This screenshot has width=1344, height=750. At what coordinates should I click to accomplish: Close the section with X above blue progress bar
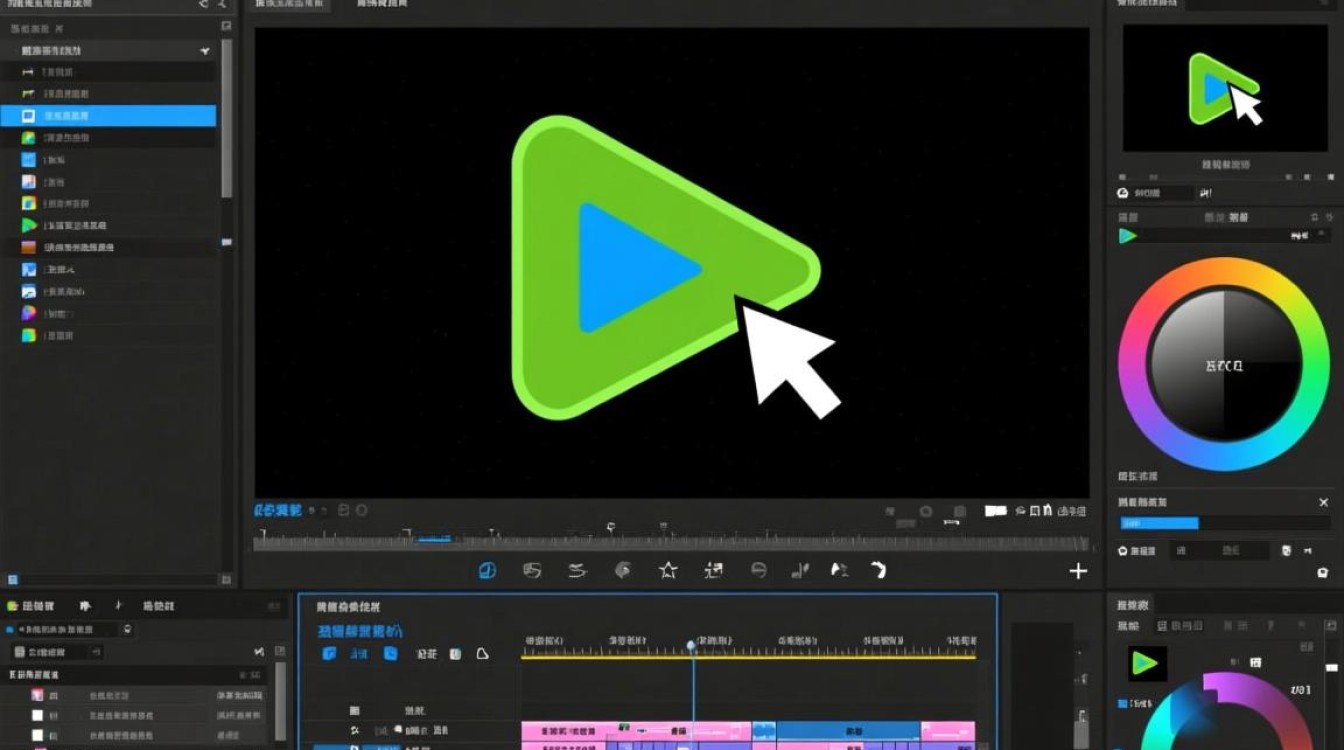pyautogui.click(x=1323, y=502)
